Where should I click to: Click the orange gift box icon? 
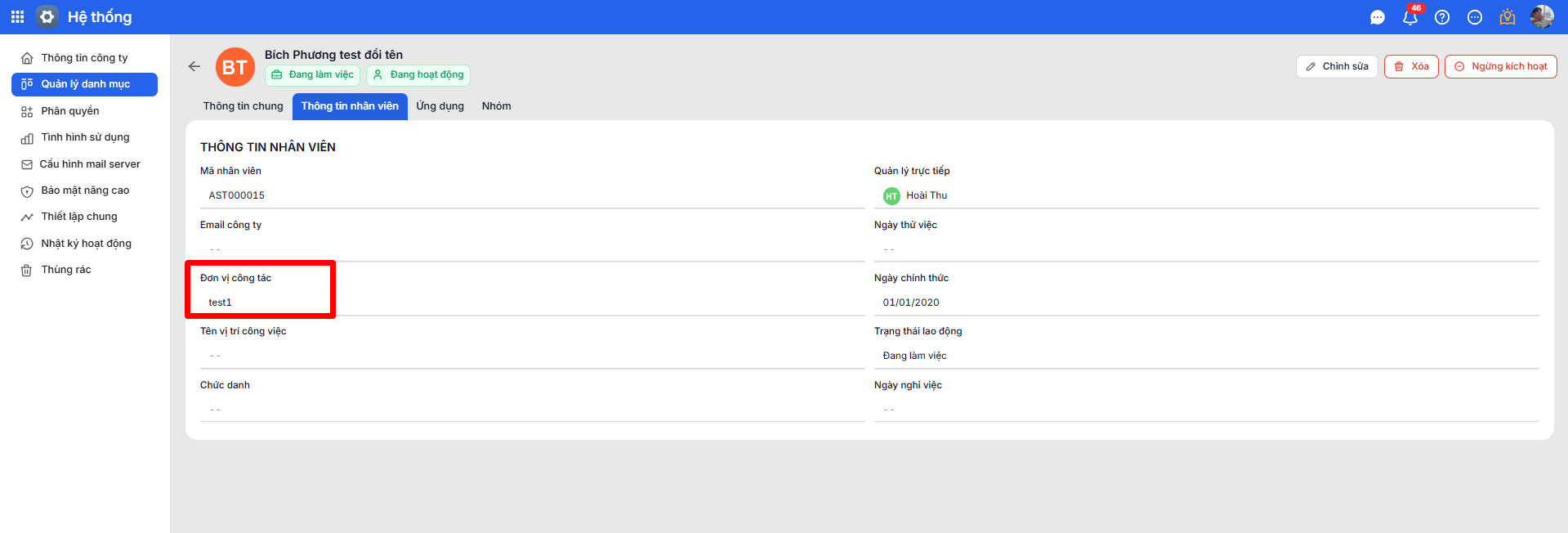click(x=1508, y=17)
